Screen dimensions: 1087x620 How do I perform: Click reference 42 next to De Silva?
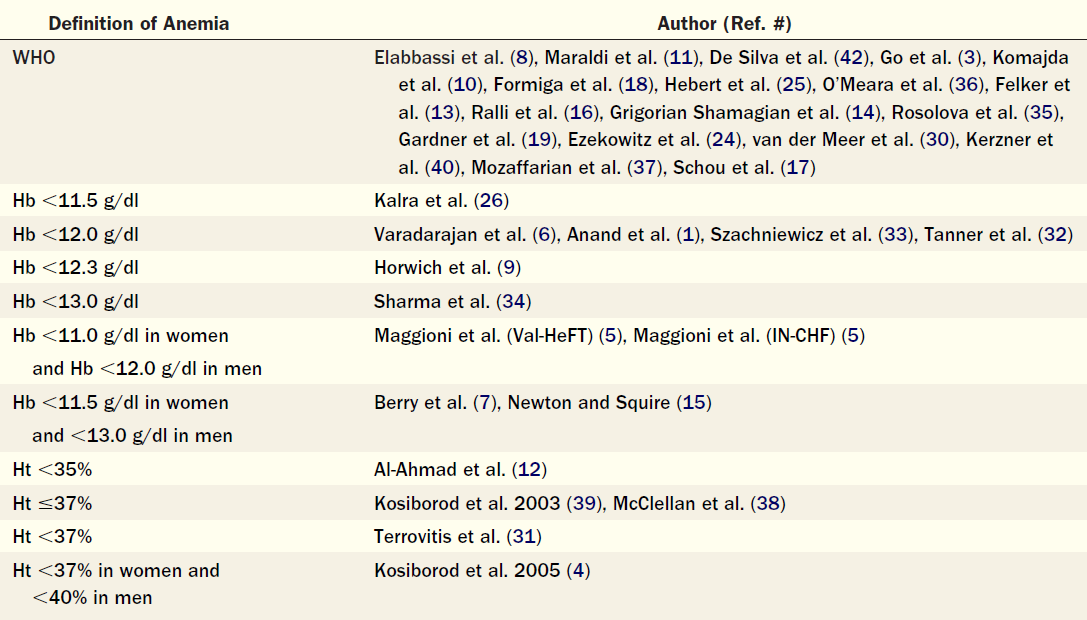point(851,58)
